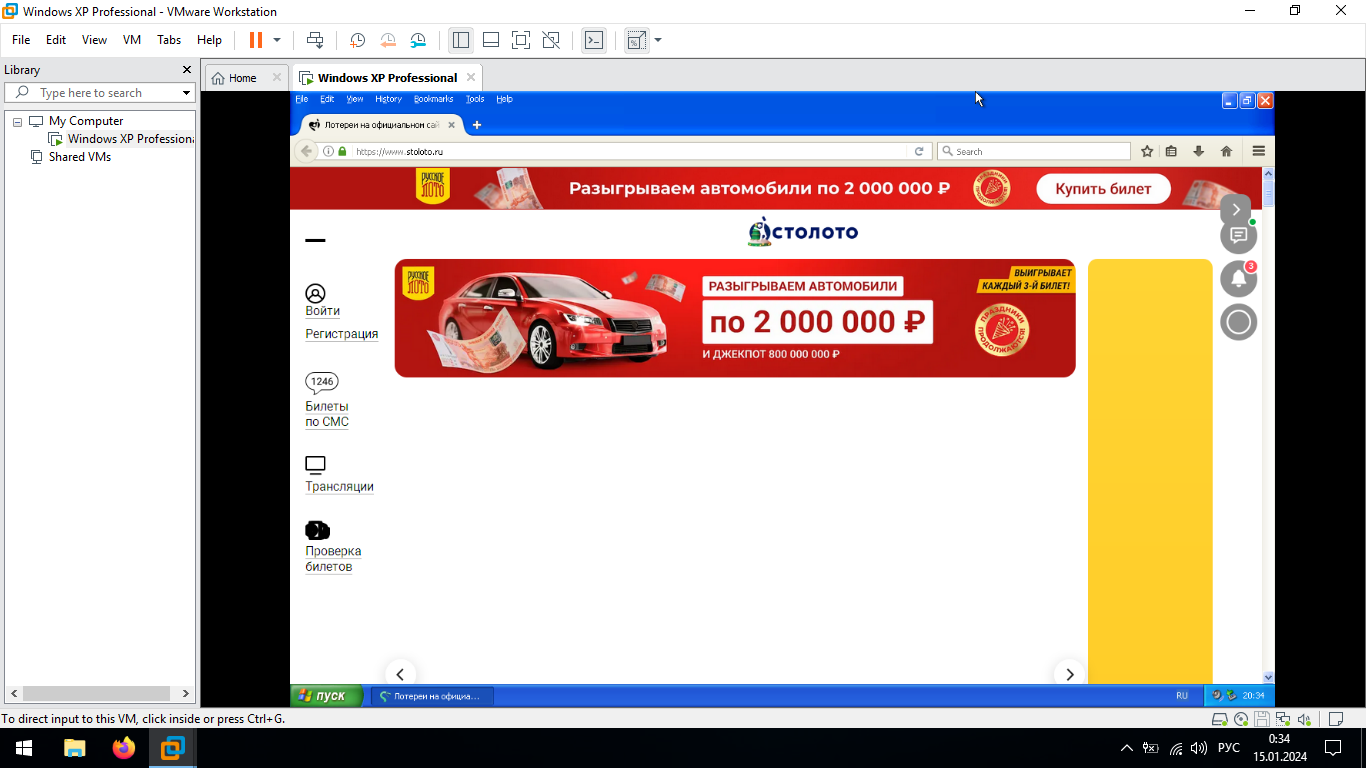This screenshot has height=768, width=1366.
Task: Click the library search field
Action: [x=100, y=93]
